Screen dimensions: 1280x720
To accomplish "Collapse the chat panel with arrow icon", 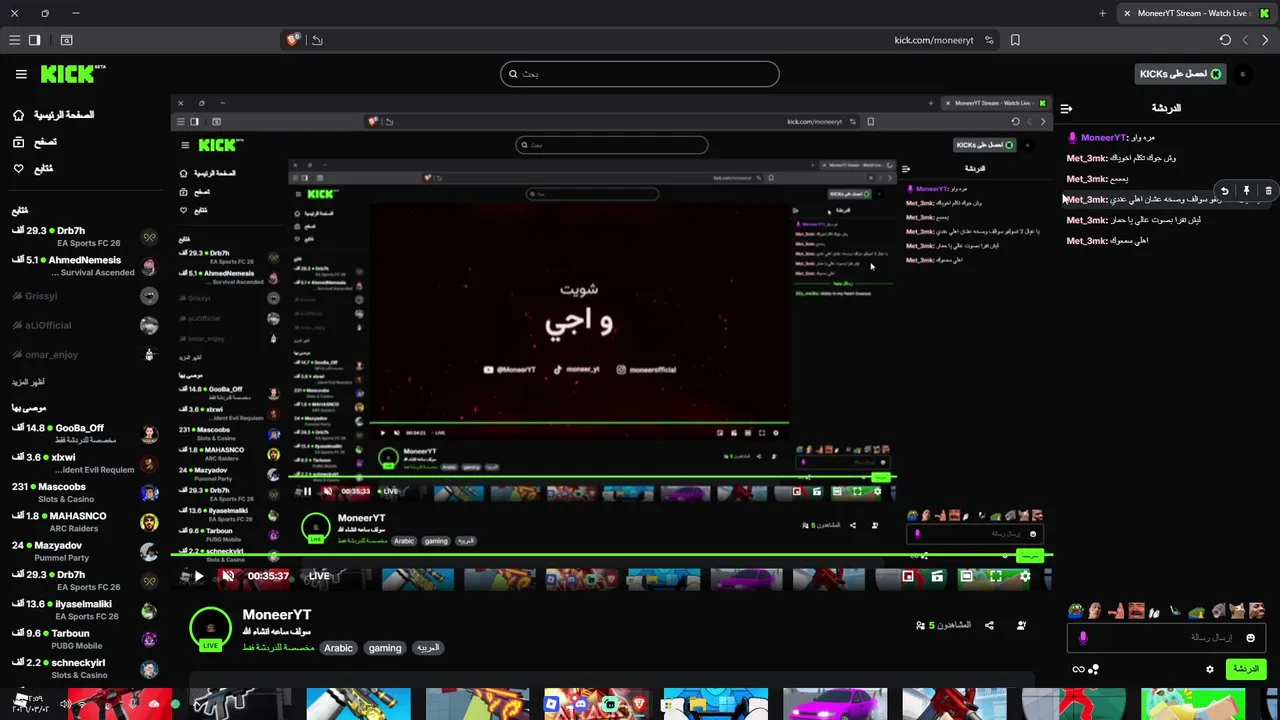I will coord(1066,108).
